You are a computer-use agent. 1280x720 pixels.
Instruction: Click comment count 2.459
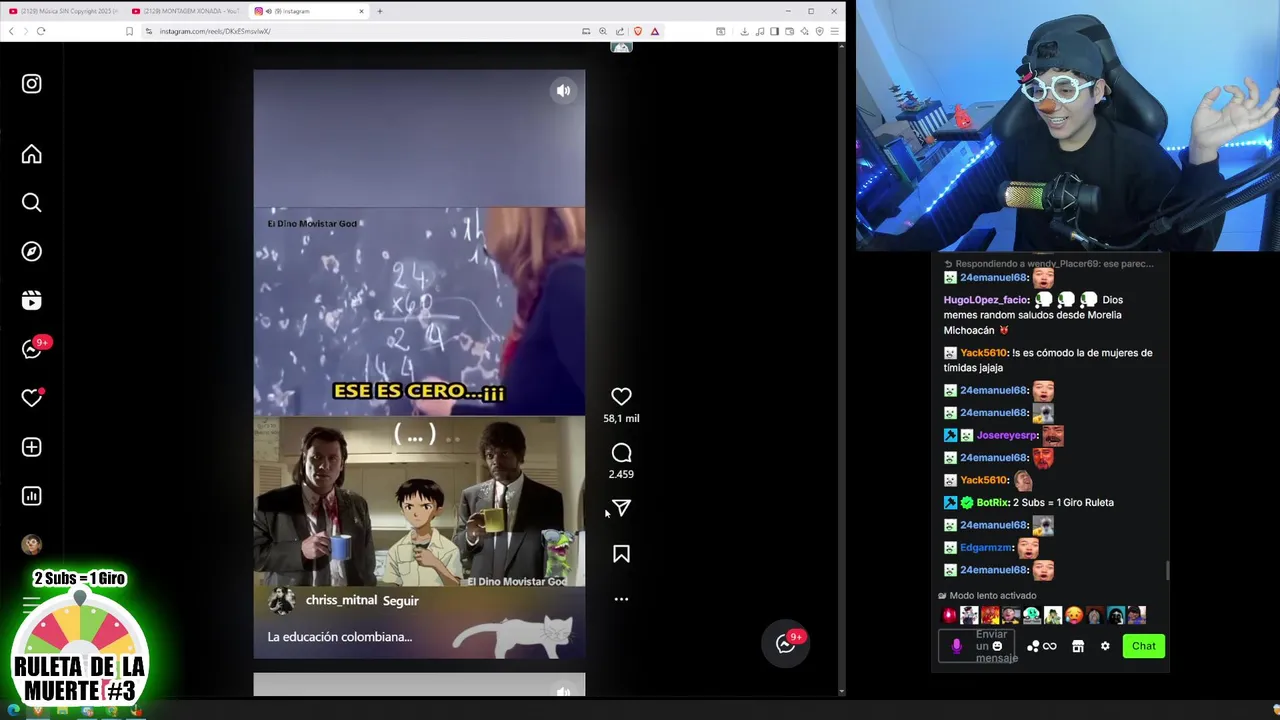coord(621,475)
